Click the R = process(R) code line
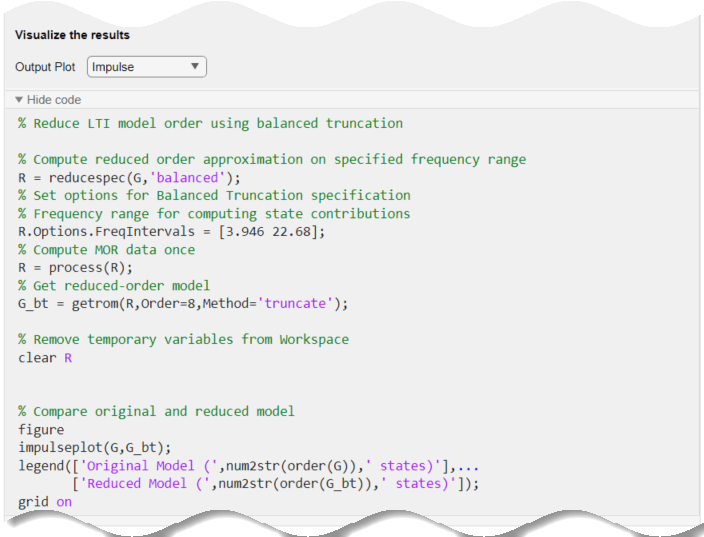 click(x=75, y=268)
